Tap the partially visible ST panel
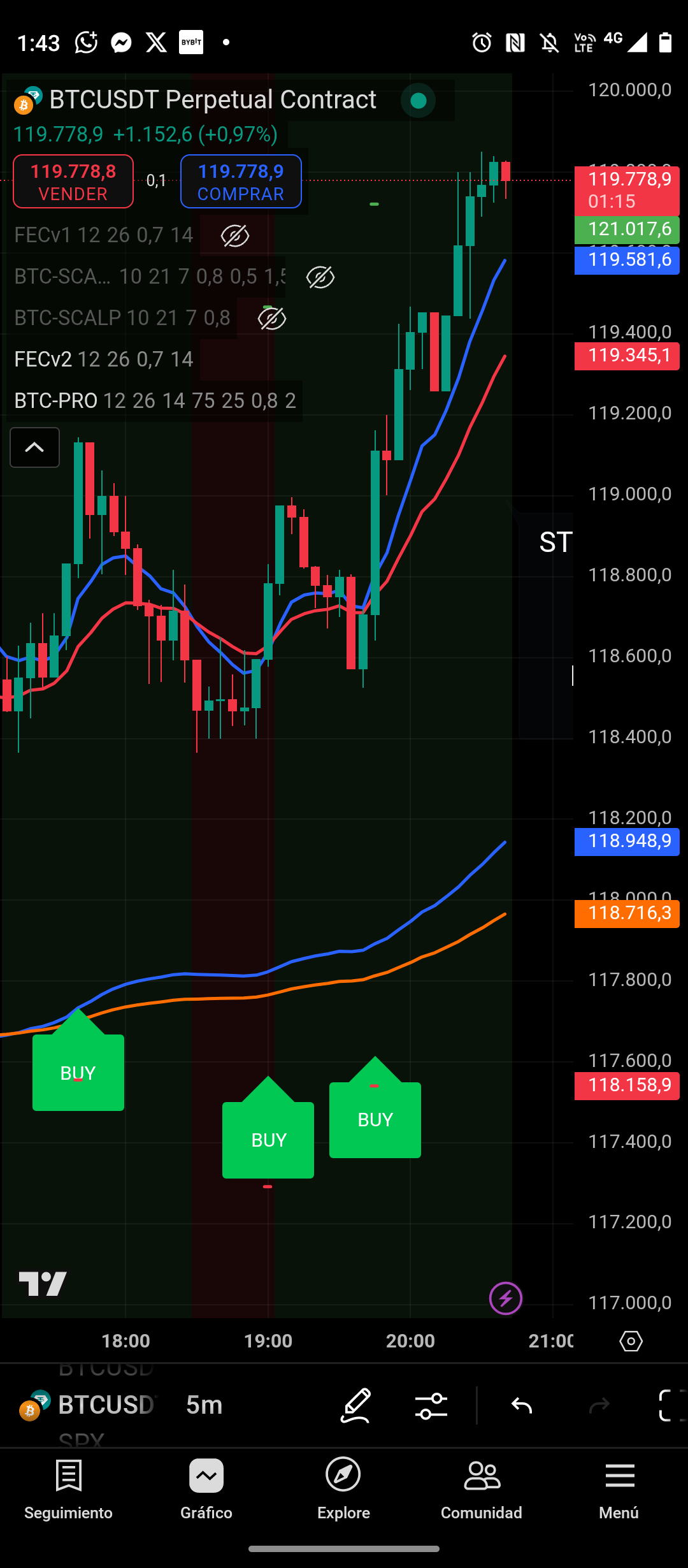This screenshot has width=688, height=1568. tap(547, 625)
